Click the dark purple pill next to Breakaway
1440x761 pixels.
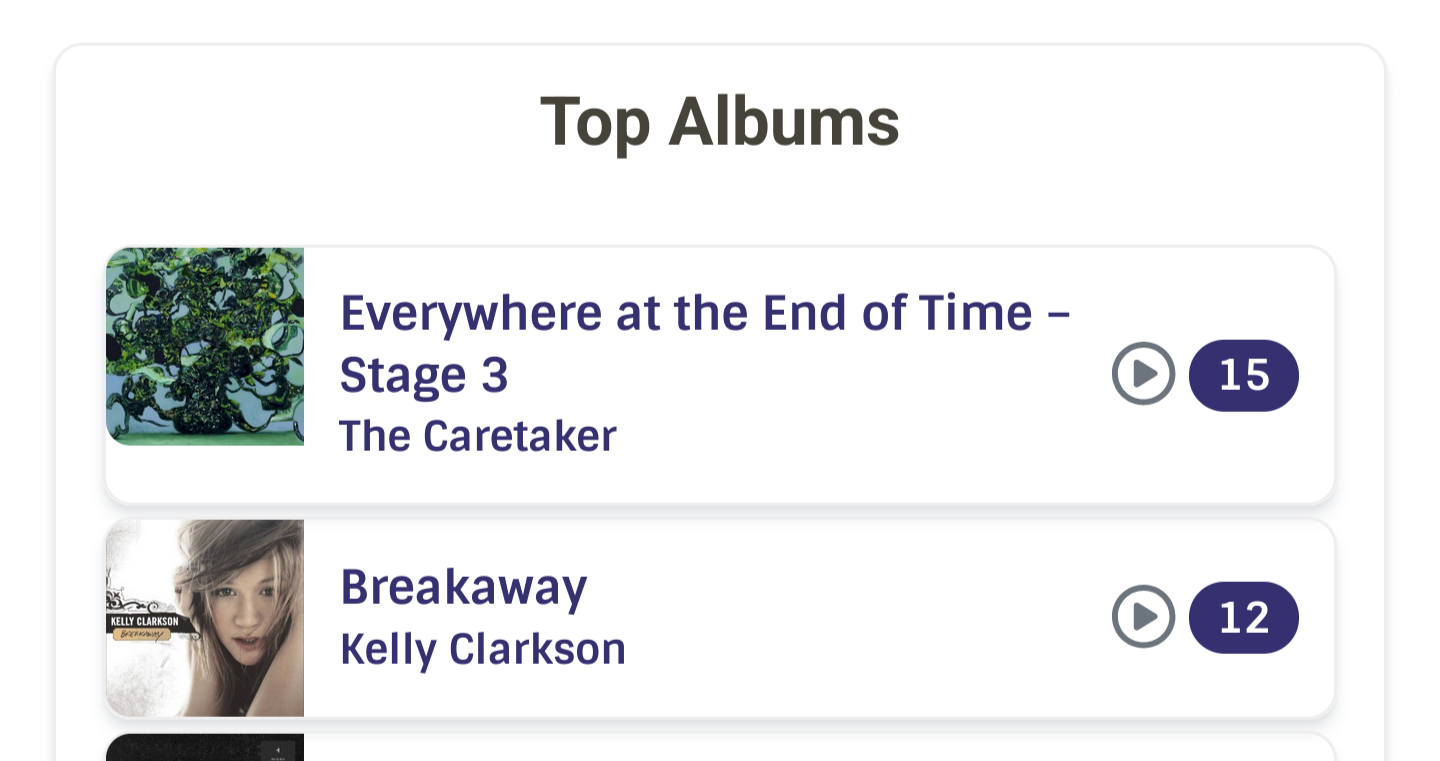coord(1243,617)
